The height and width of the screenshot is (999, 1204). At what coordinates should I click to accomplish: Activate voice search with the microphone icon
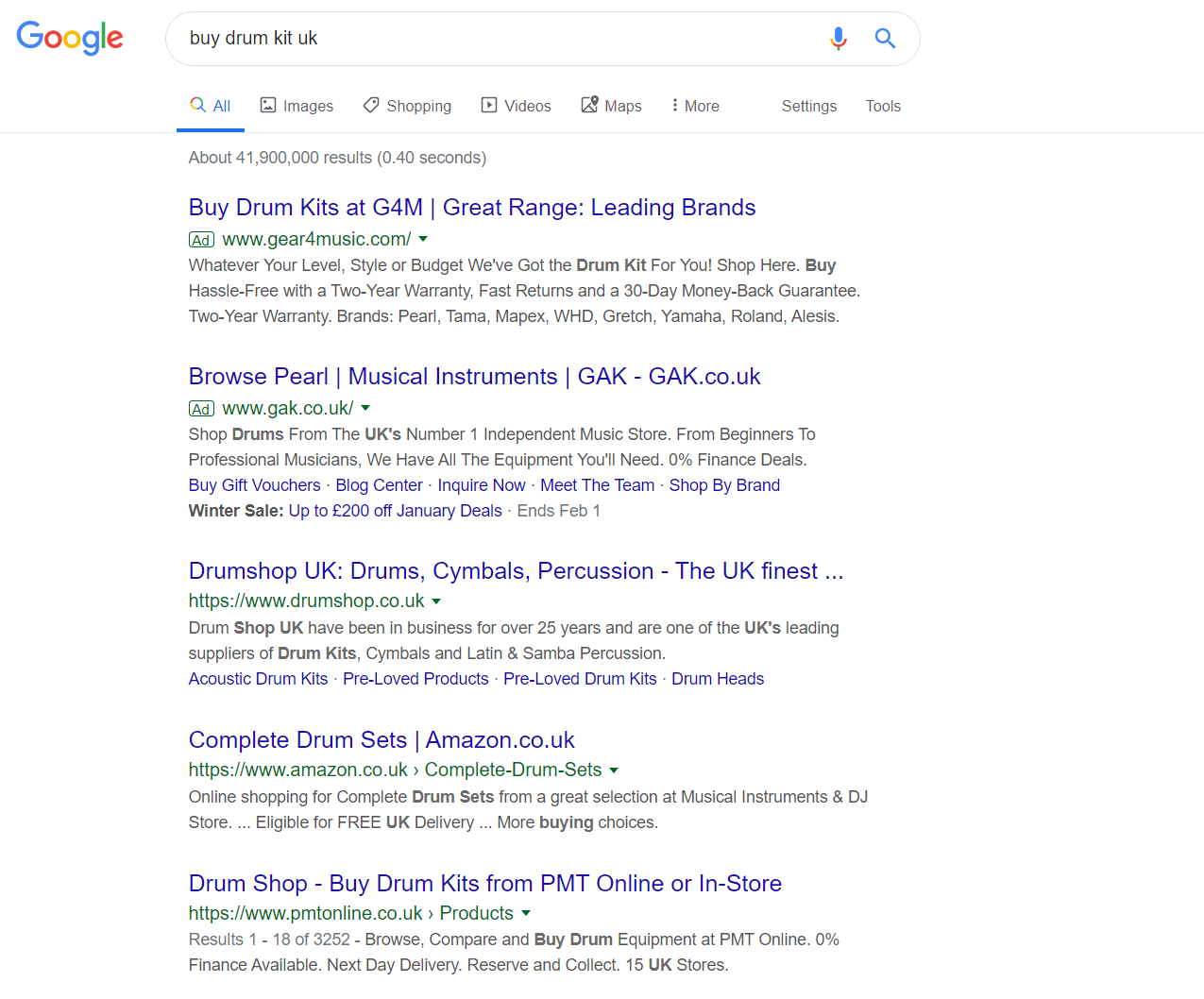(838, 38)
